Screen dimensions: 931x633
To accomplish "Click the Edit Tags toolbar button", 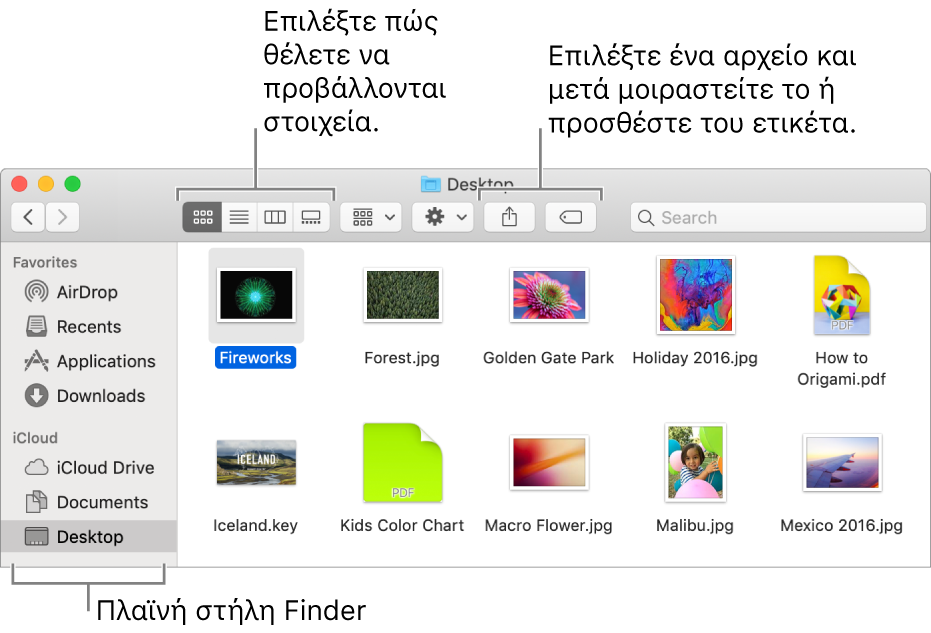I will [x=571, y=217].
